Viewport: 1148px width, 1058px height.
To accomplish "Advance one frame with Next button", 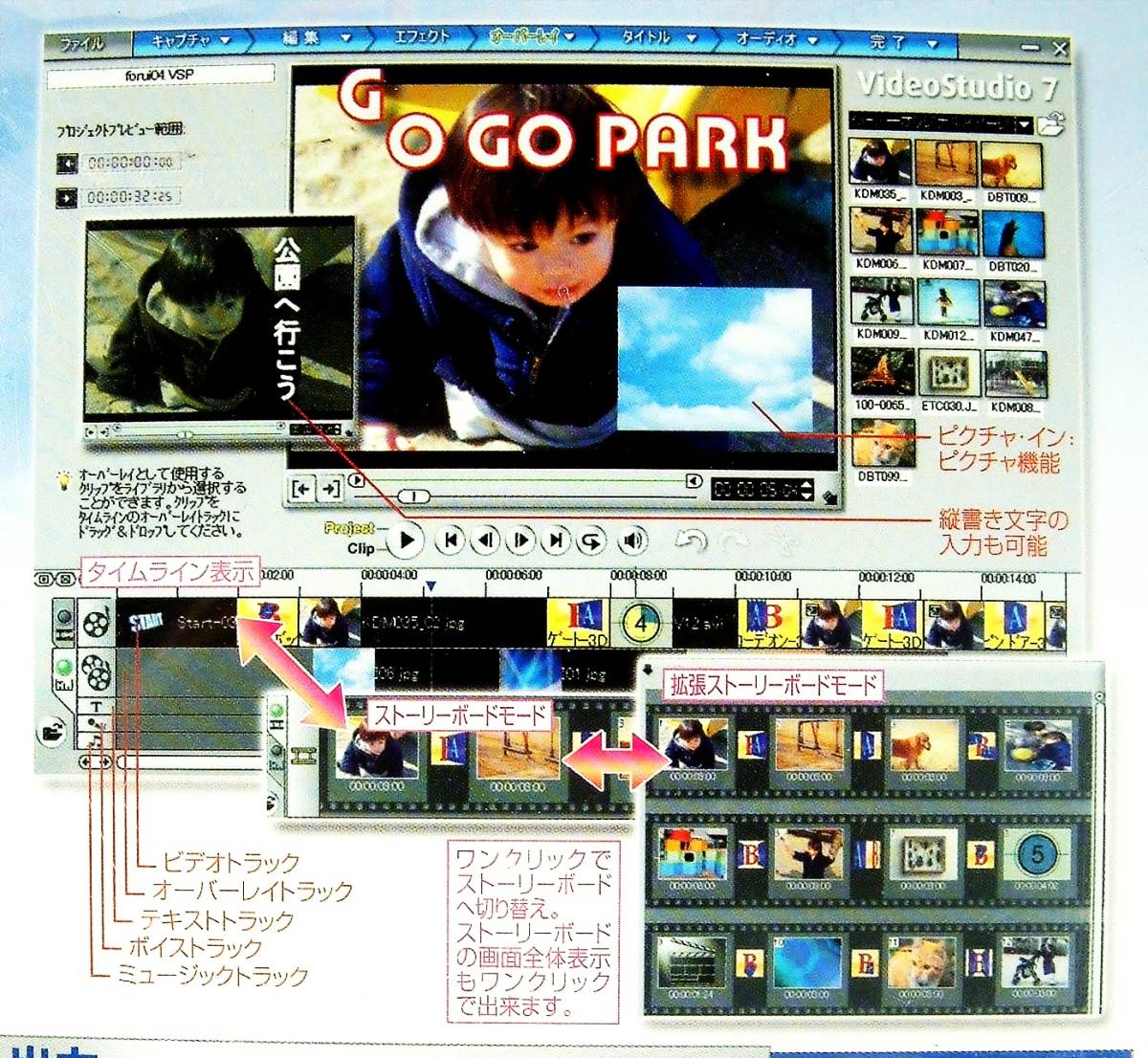I will (x=521, y=540).
